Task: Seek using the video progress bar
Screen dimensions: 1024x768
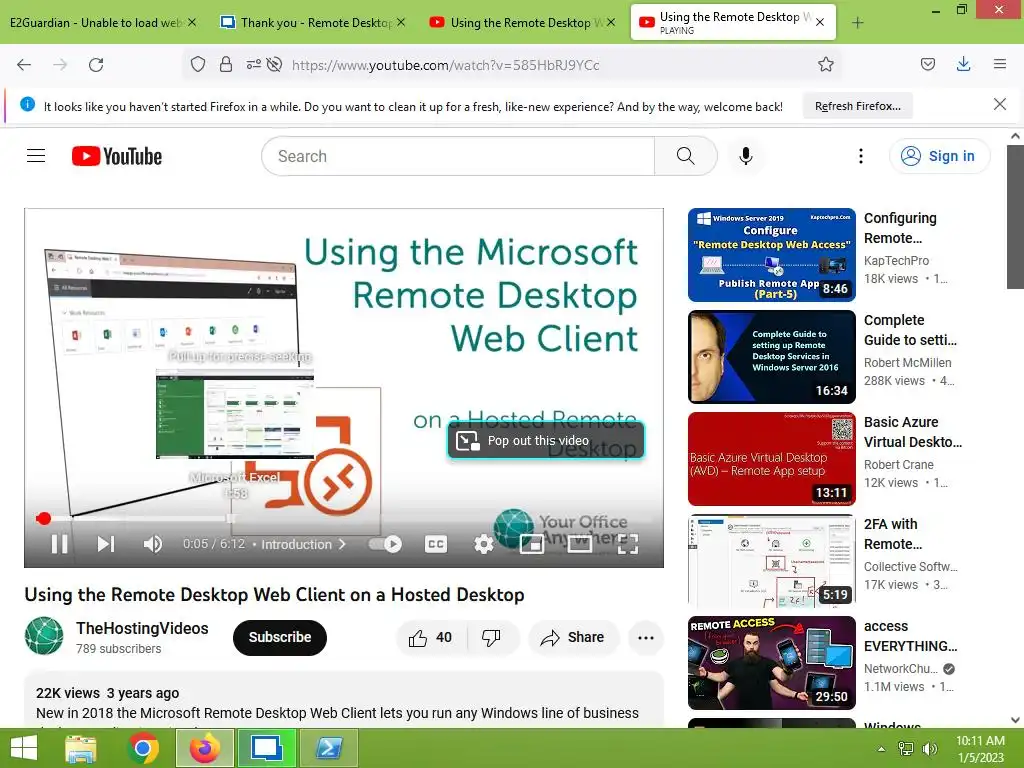Action: (344, 519)
